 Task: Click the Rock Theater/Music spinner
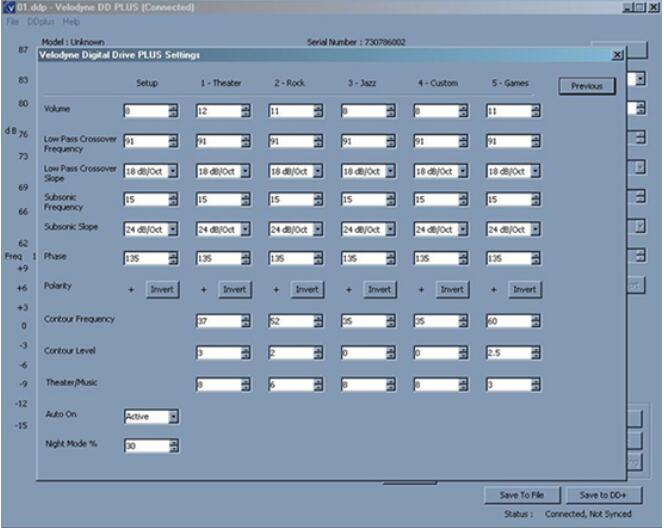(318, 384)
